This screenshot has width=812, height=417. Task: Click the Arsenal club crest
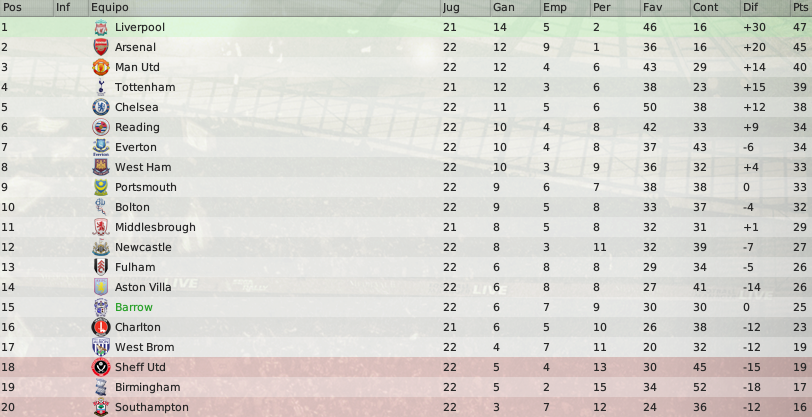[x=100, y=47]
